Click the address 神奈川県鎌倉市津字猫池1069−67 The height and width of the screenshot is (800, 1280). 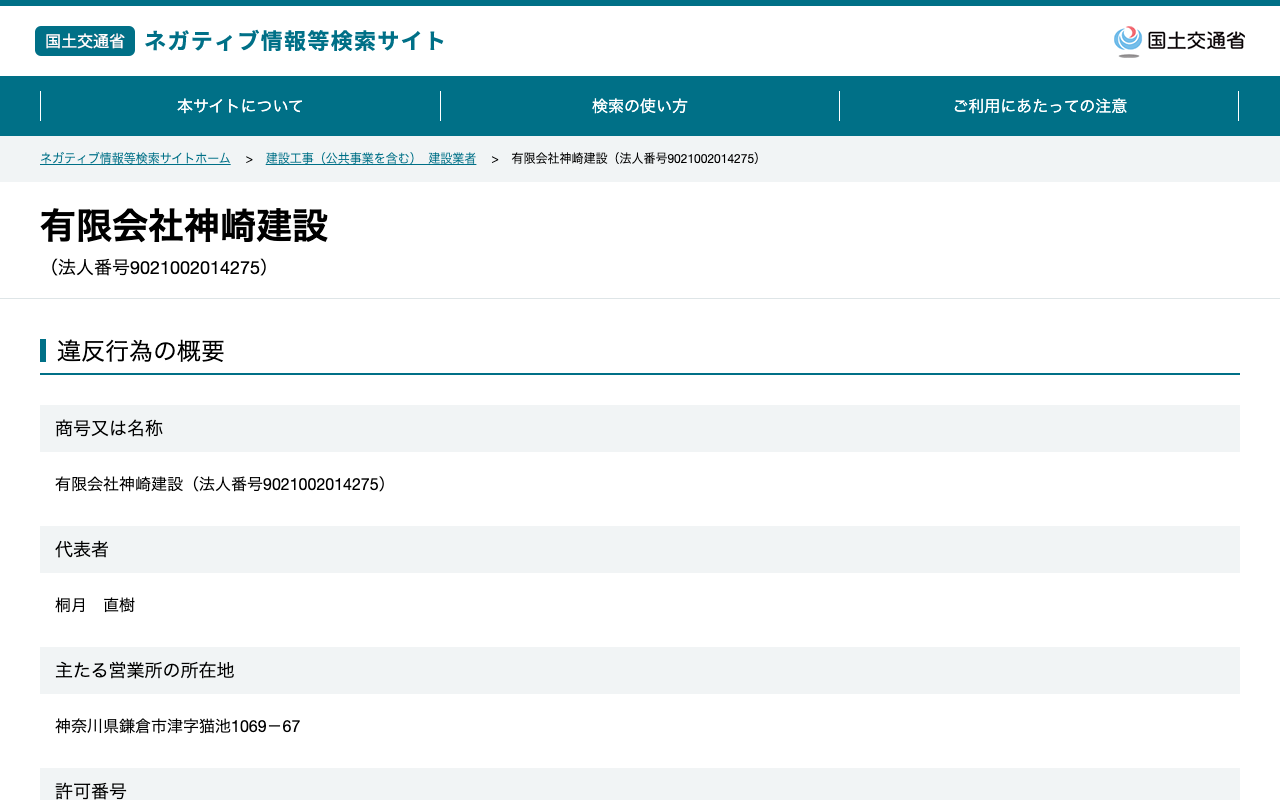pyautogui.click(x=178, y=726)
